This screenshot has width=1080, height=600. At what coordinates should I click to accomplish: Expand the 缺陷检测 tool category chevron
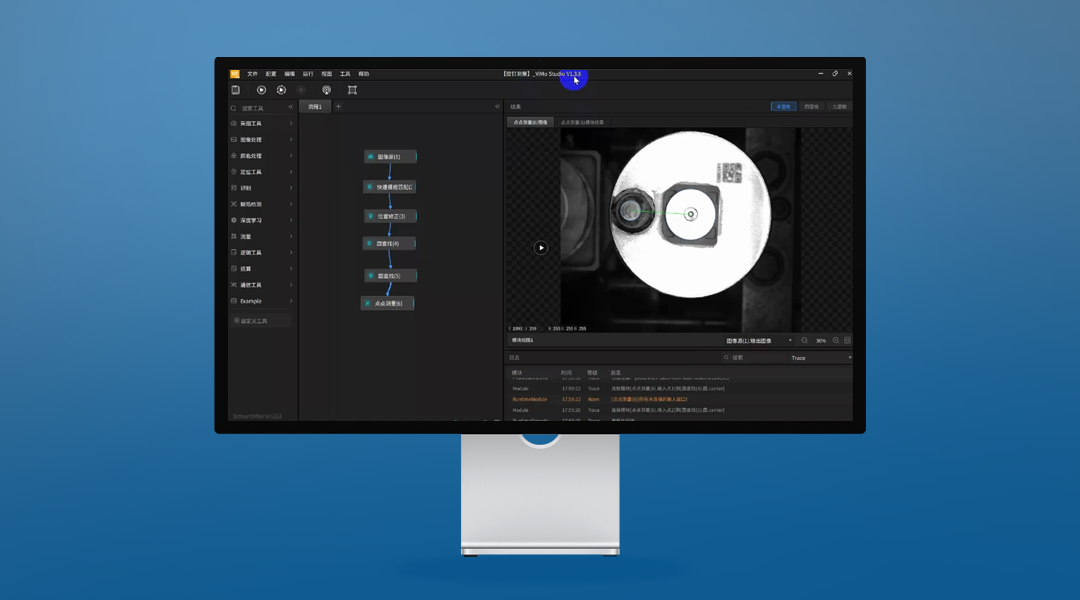coord(291,204)
